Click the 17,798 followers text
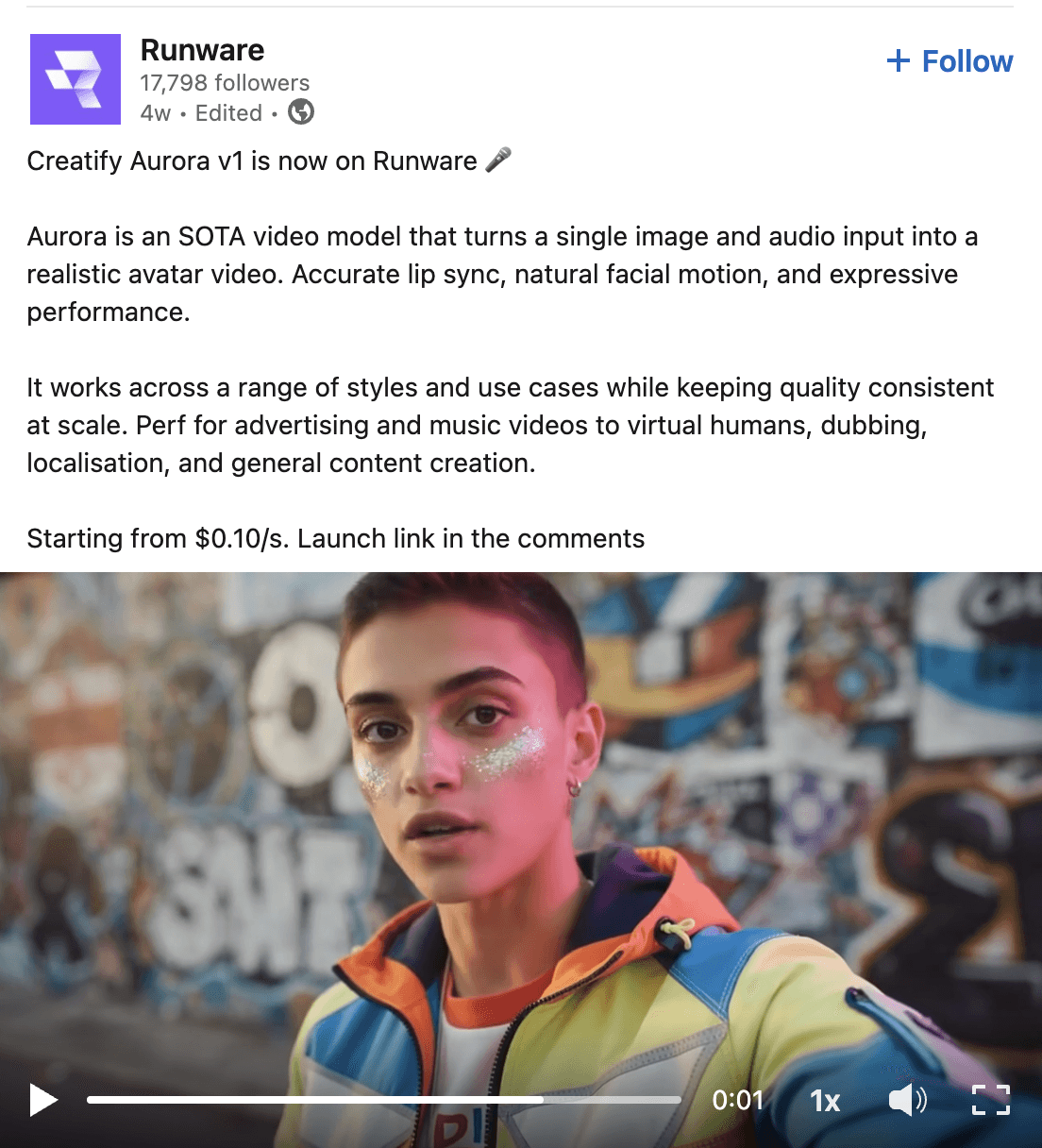1042x1148 pixels. point(225,83)
